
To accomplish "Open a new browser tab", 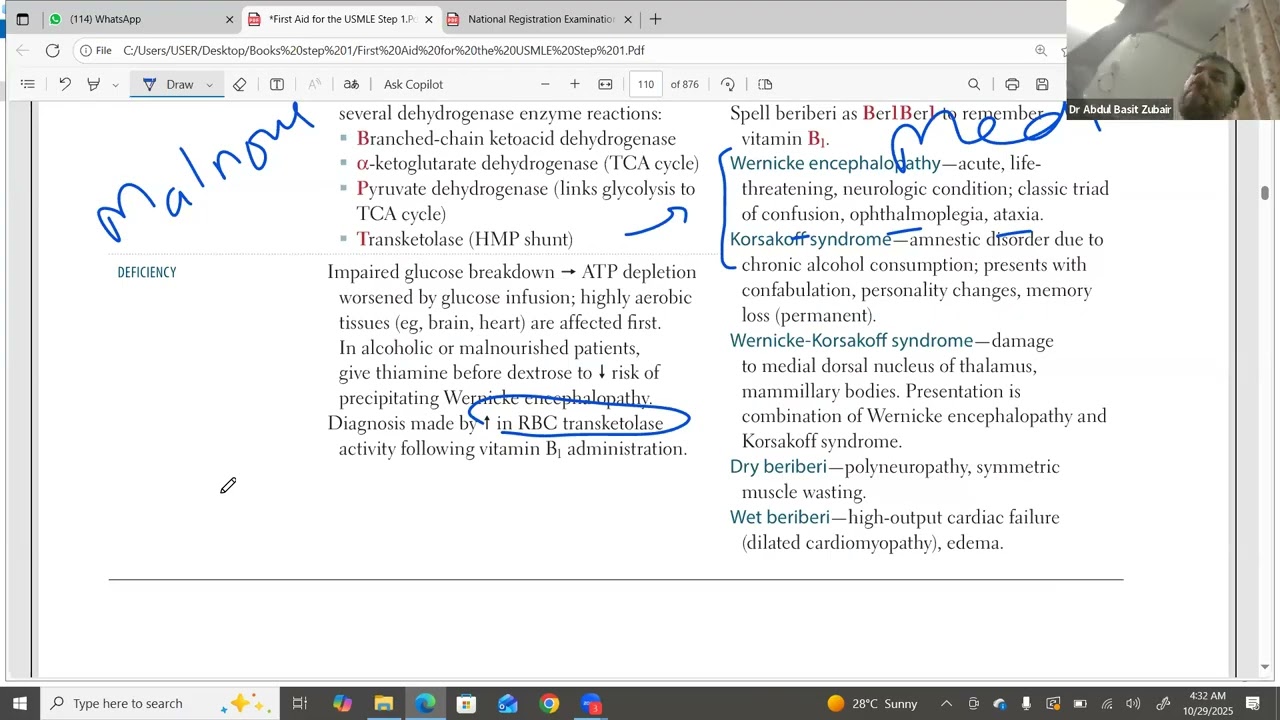I will [655, 19].
